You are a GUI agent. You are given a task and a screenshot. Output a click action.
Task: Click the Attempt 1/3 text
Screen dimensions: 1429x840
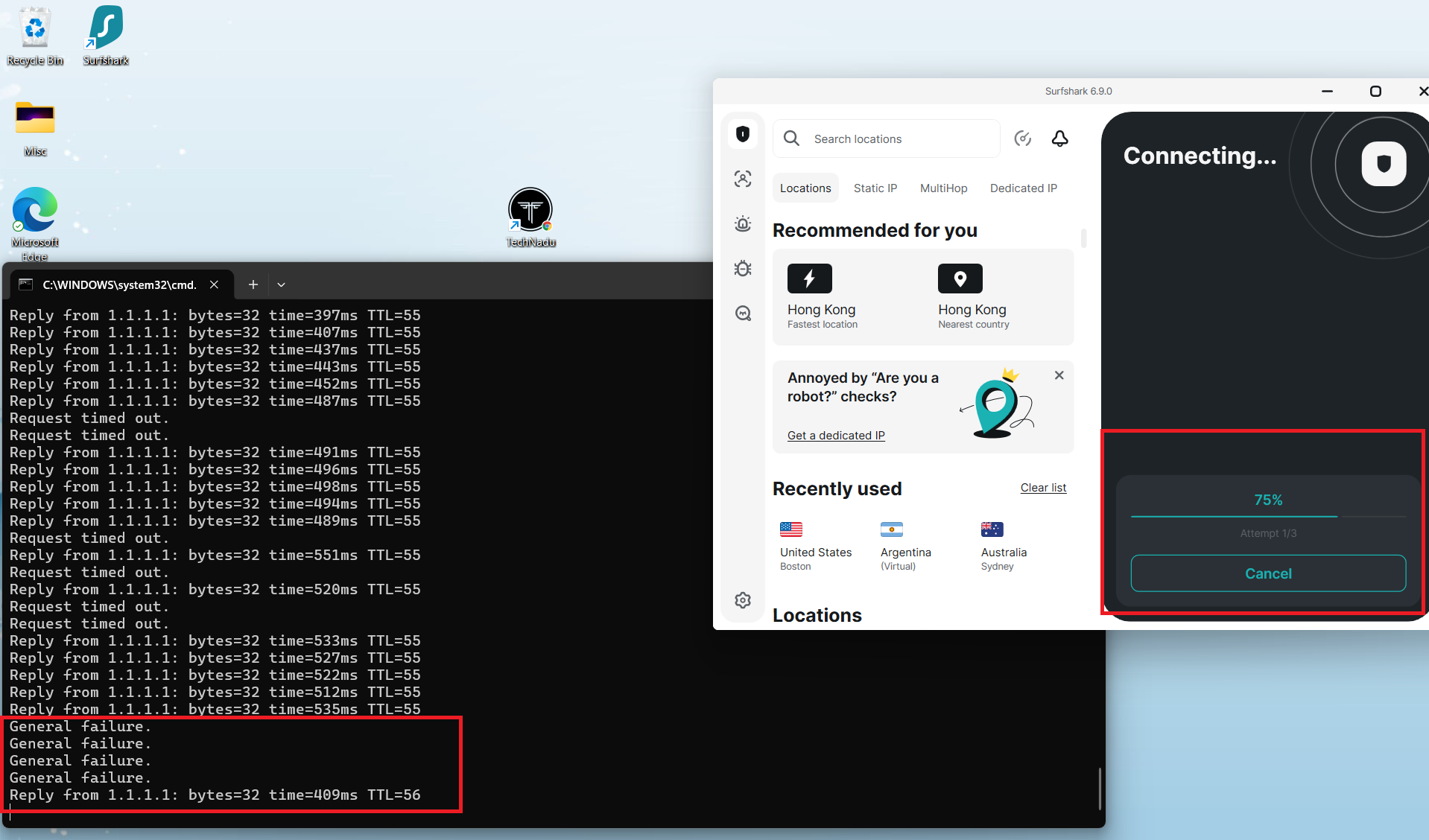[x=1268, y=533]
